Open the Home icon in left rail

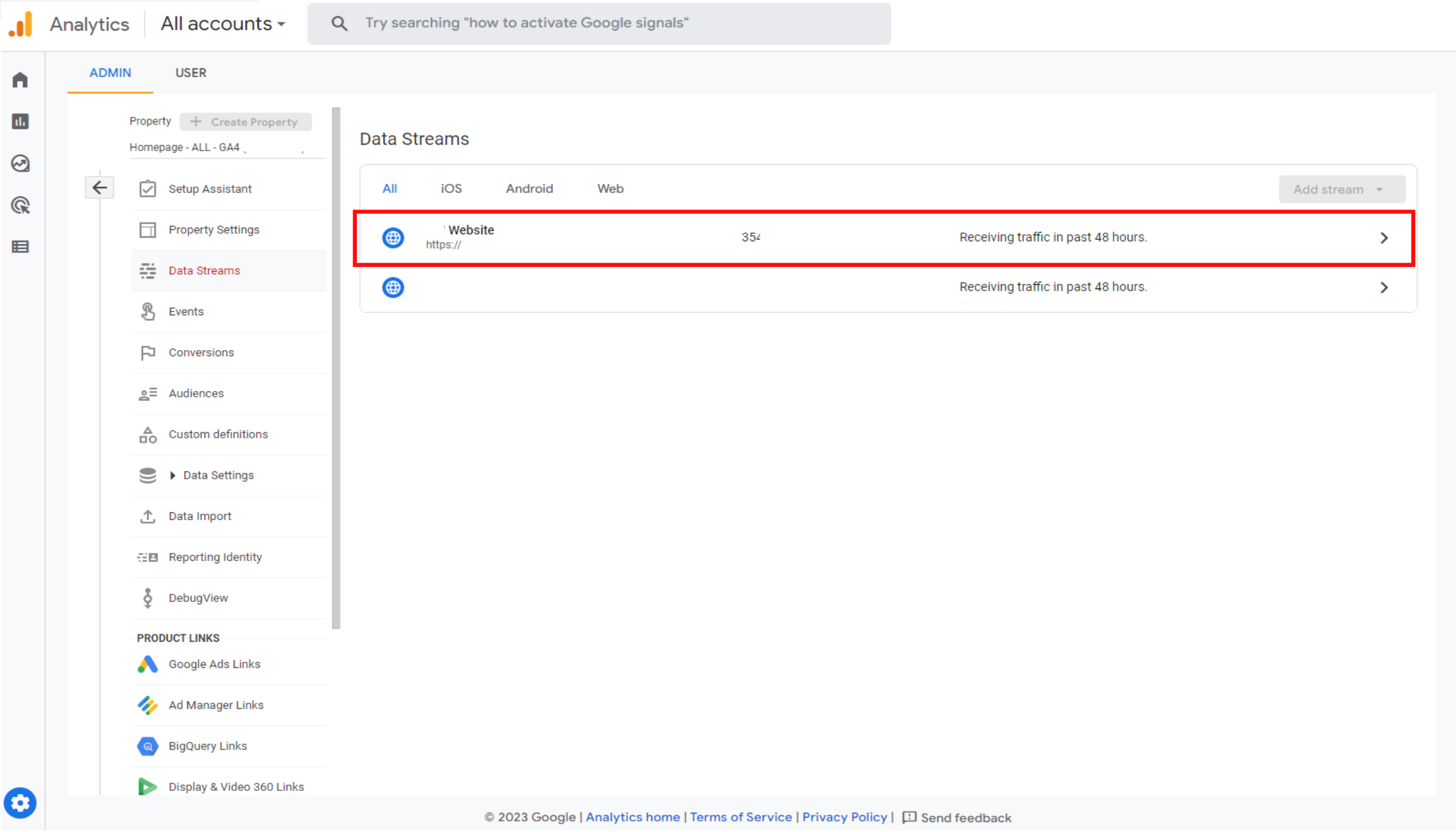point(20,80)
